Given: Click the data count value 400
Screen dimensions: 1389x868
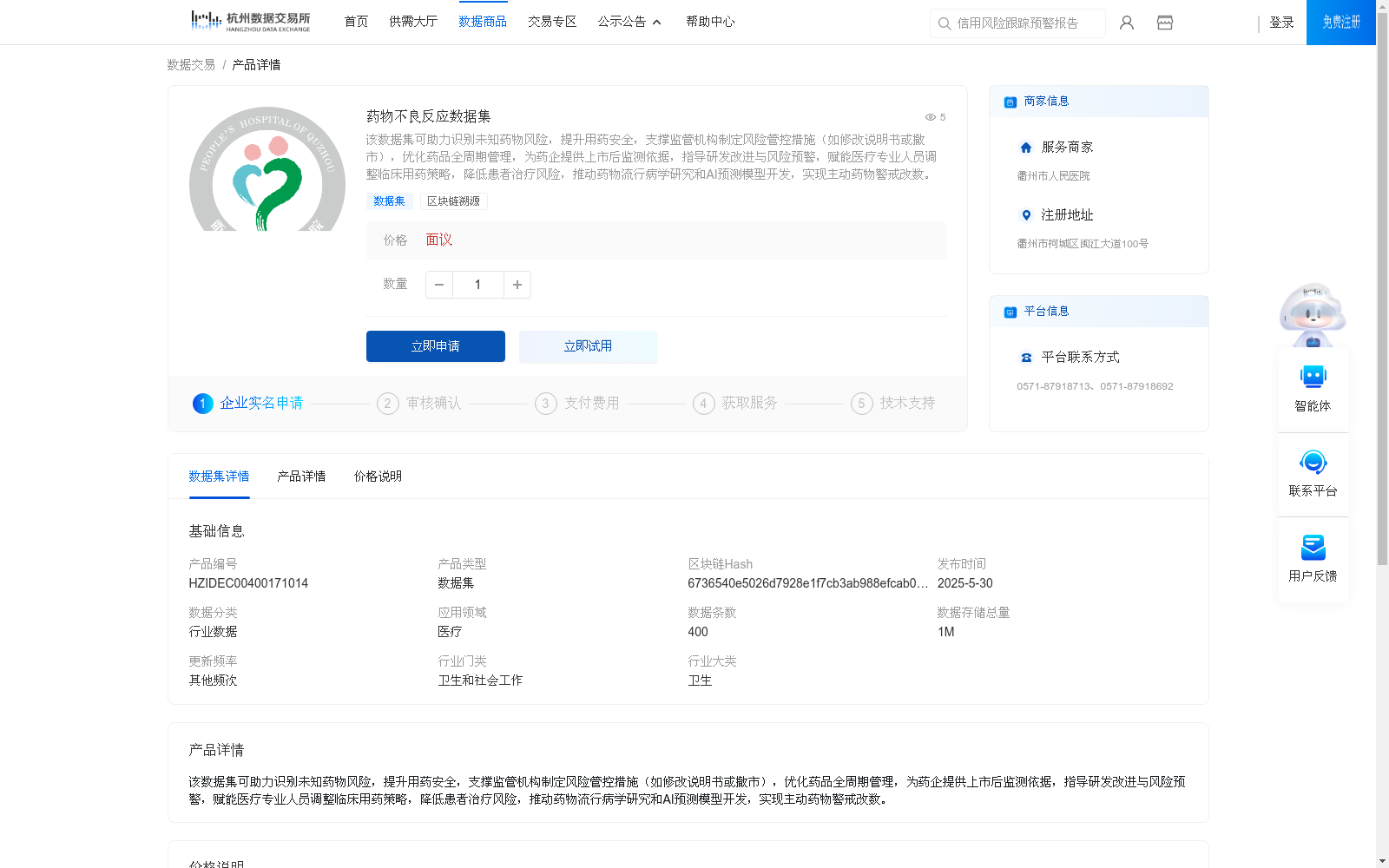Looking at the screenshot, I should pos(698,632).
